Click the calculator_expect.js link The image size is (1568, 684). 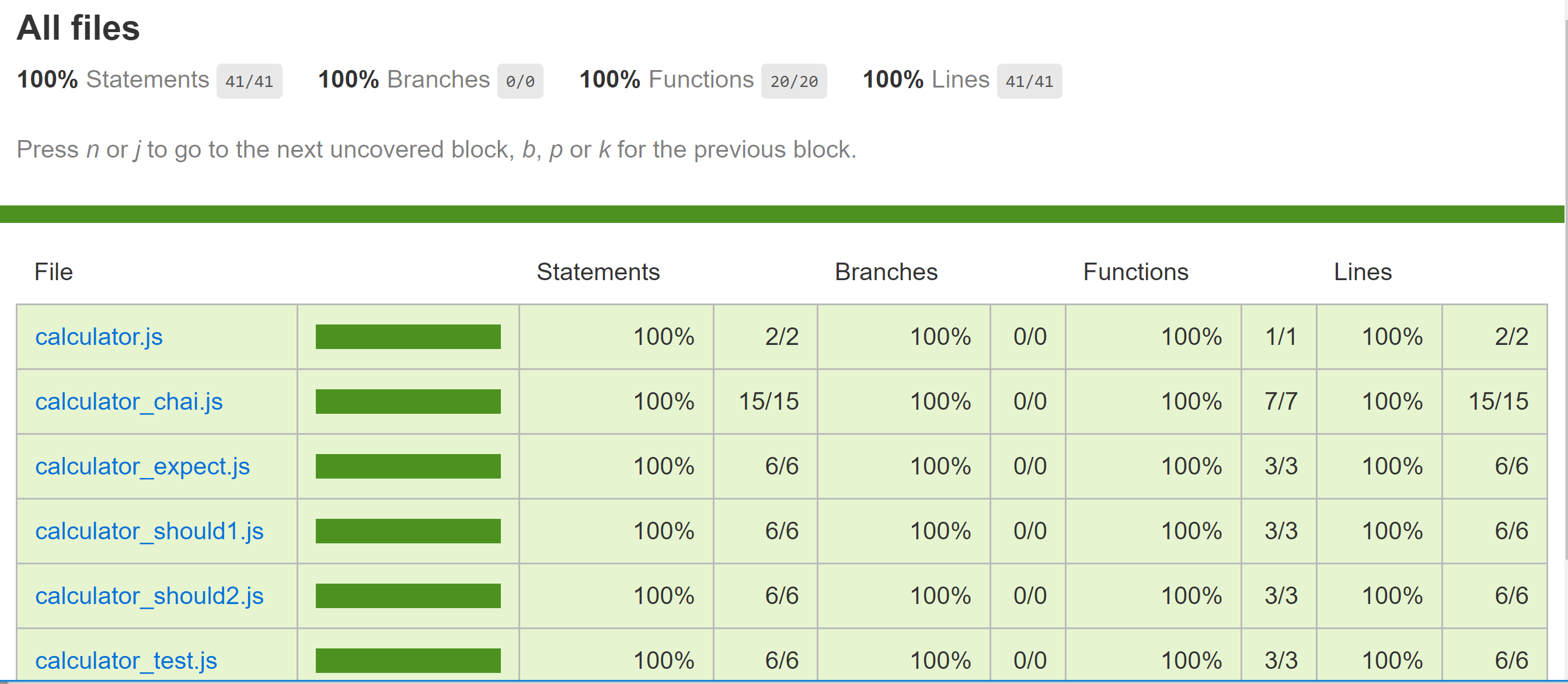[142, 466]
